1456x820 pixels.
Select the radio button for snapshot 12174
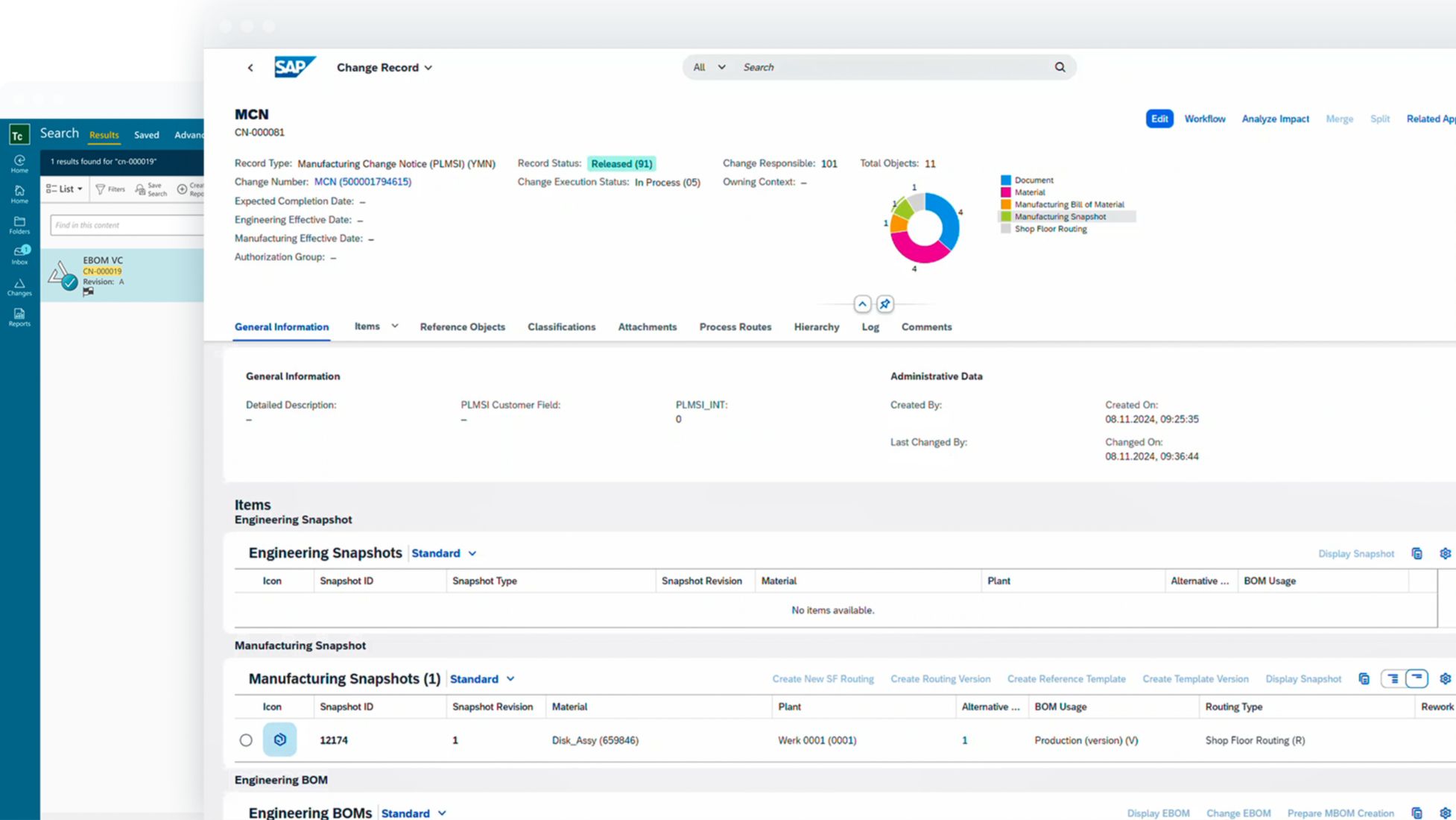[x=246, y=740]
